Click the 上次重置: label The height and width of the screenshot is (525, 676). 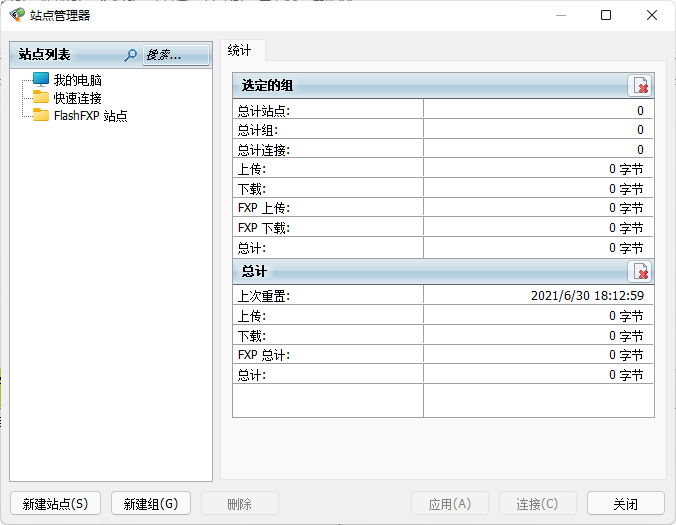click(x=264, y=296)
